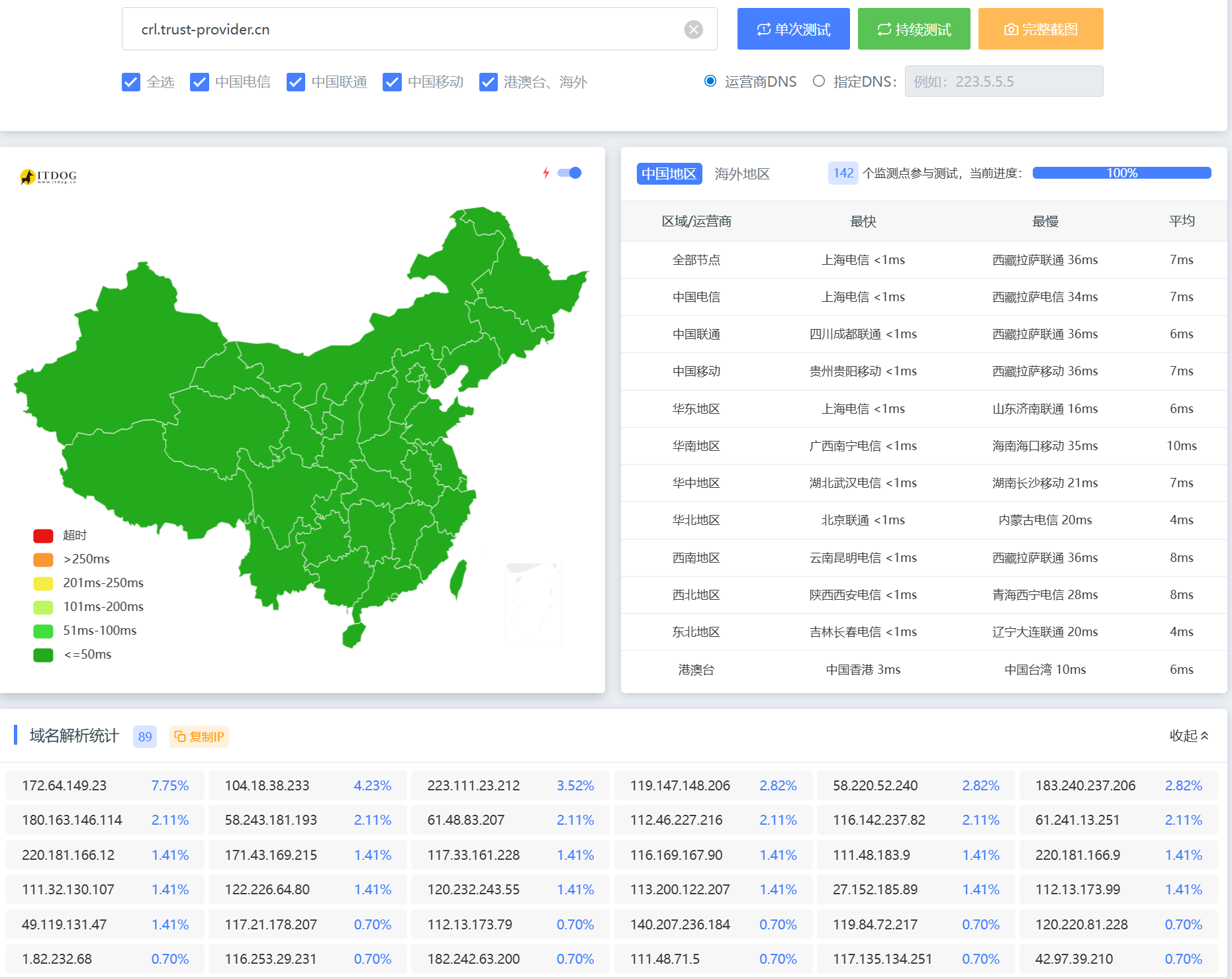Click the red lightning bolt icon

click(546, 173)
